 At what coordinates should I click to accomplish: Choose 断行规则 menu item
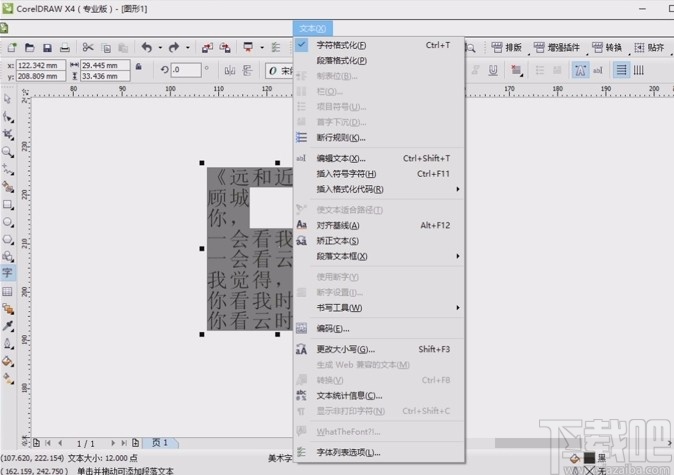(x=379, y=138)
